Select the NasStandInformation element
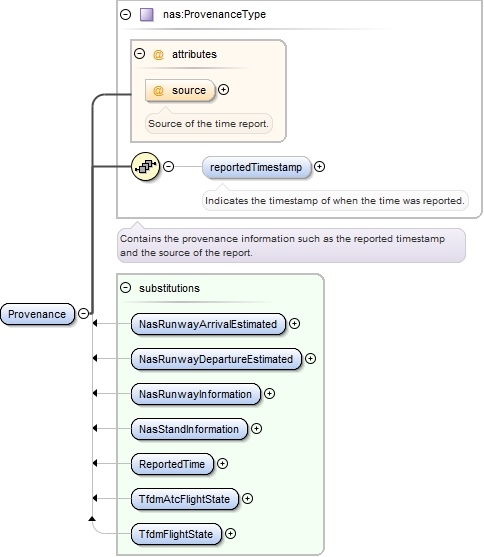The width and height of the screenshot is (484, 557). pyautogui.click(x=189, y=429)
